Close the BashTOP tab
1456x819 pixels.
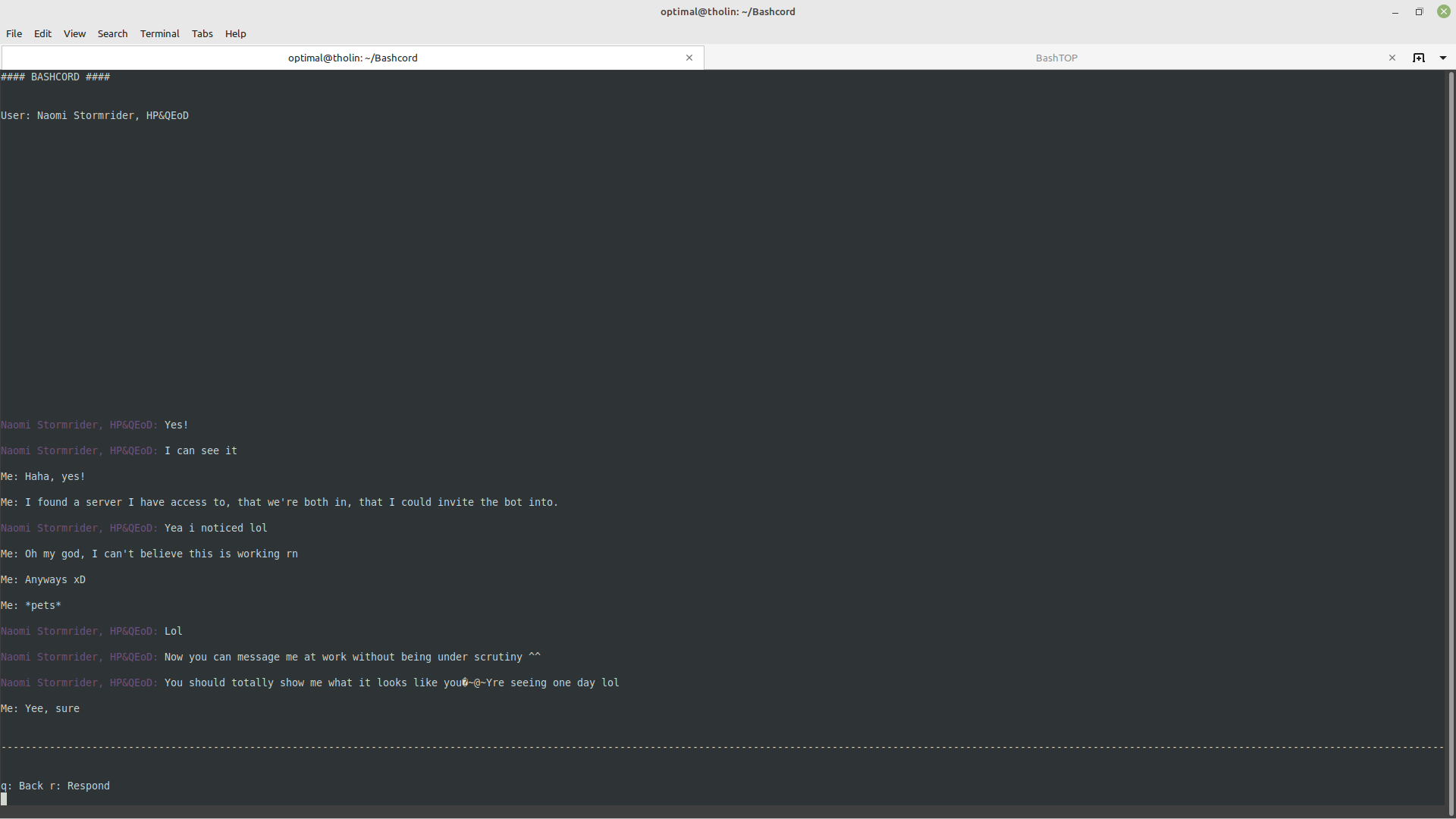(x=1392, y=58)
